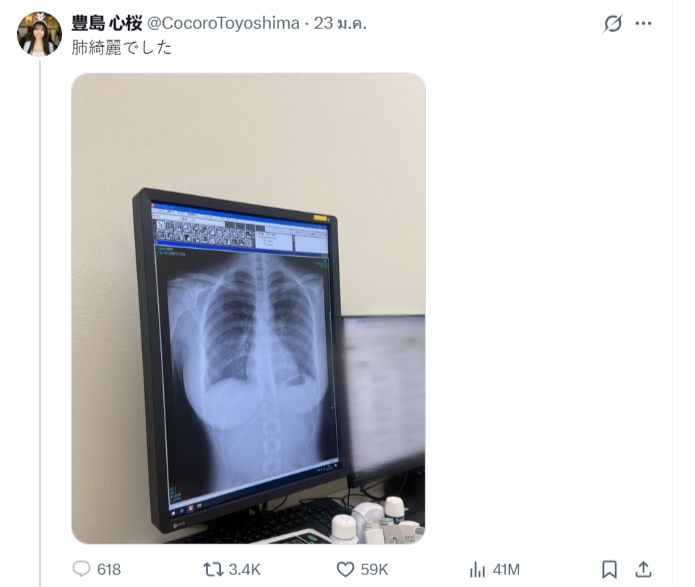695x587 pixels.
Task: Open the profile avatar of 豊島 心桜
Action: click(x=40, y=34)
